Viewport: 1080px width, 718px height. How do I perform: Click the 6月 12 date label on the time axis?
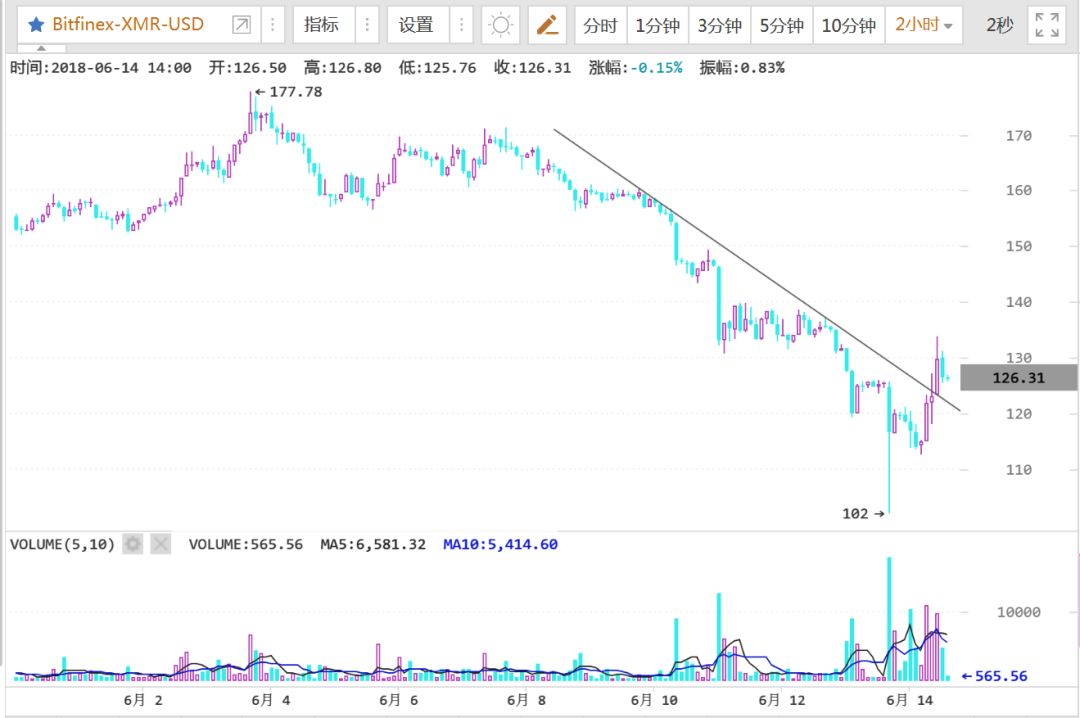tap(782, 700)
